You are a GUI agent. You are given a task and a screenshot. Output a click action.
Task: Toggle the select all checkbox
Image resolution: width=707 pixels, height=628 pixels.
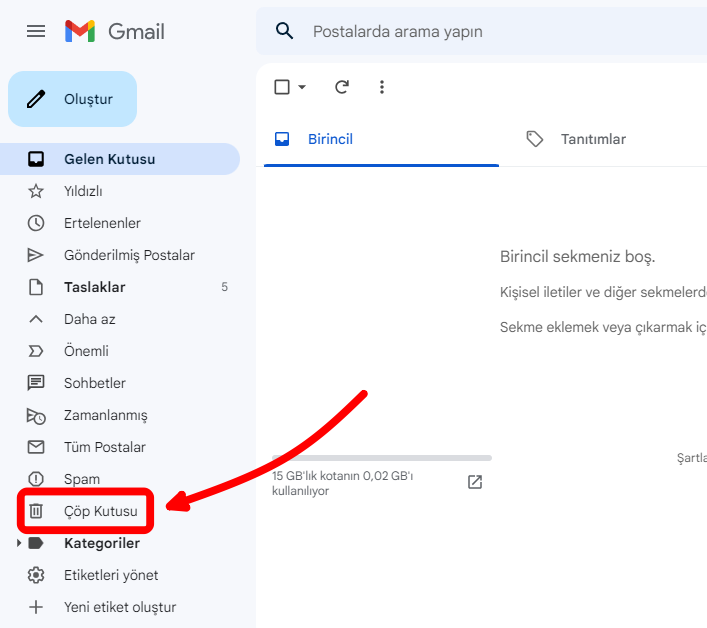click(282, 87)
